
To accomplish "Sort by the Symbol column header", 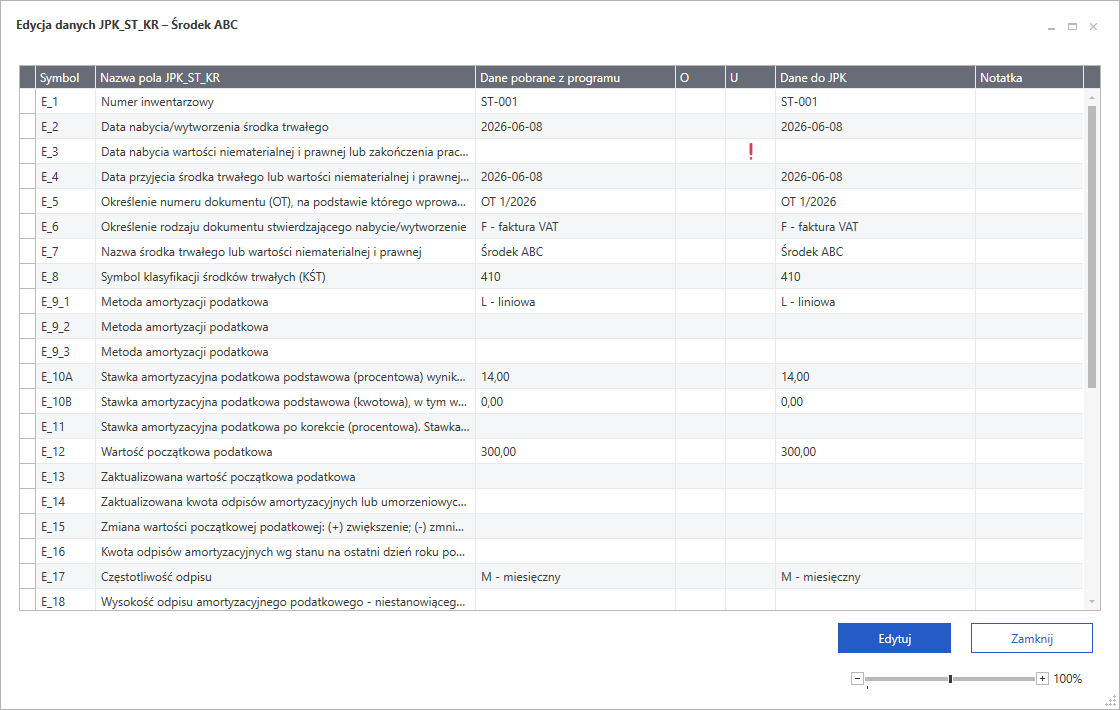I will (65, 77).
